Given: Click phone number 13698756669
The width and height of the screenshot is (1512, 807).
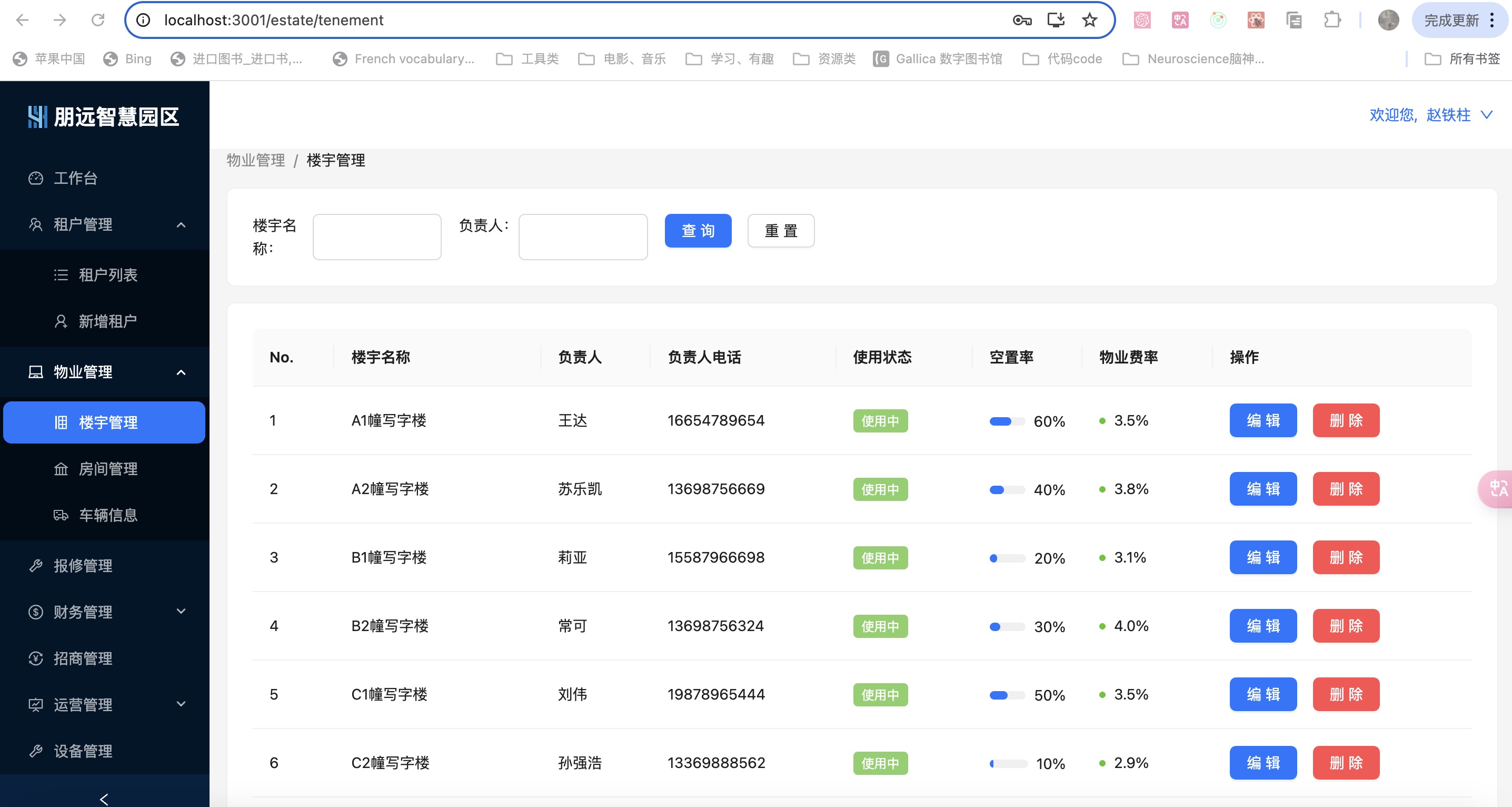Looking at the screenshot, I should [x=716, y=489].
